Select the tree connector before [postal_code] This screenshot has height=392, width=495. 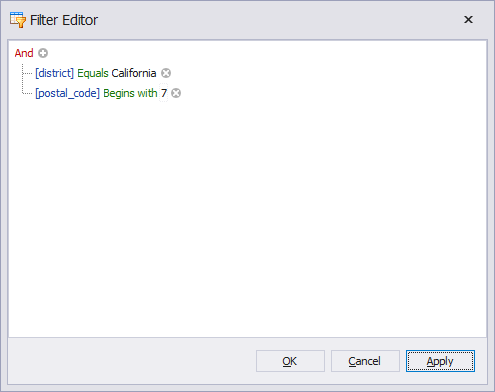(27, 93)
